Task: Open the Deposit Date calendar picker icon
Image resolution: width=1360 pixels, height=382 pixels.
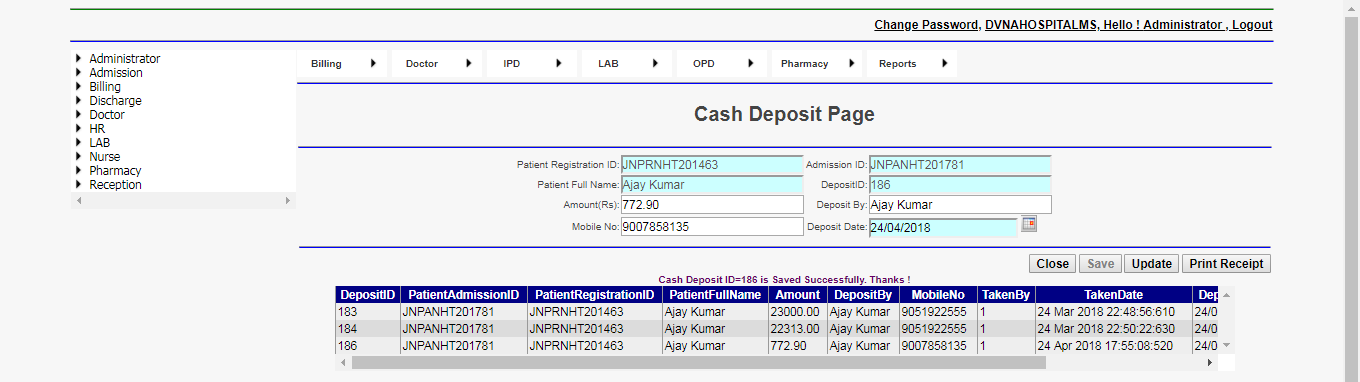Action: point(1029,225)
